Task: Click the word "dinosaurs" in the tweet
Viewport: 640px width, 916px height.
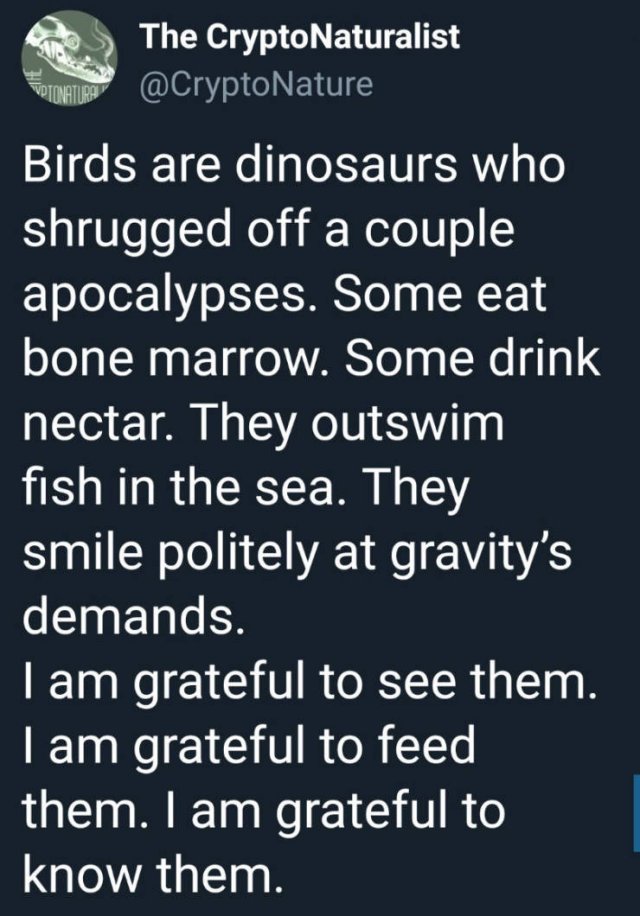Action: 346,165
